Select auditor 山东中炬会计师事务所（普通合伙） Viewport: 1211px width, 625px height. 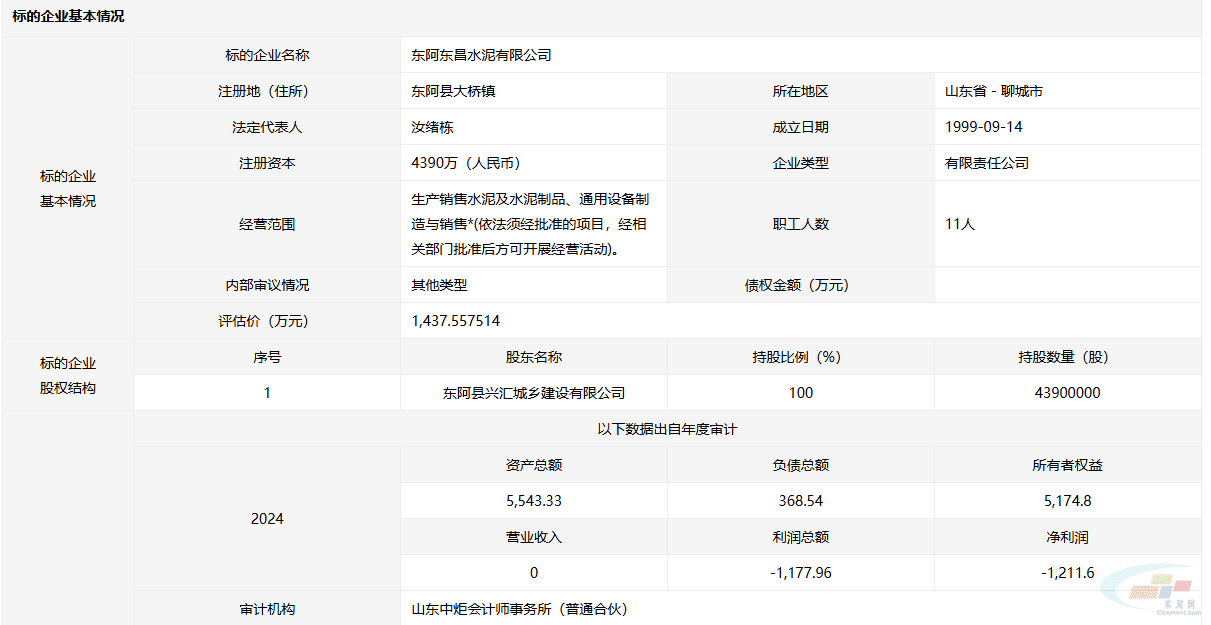tap(519, 609)
